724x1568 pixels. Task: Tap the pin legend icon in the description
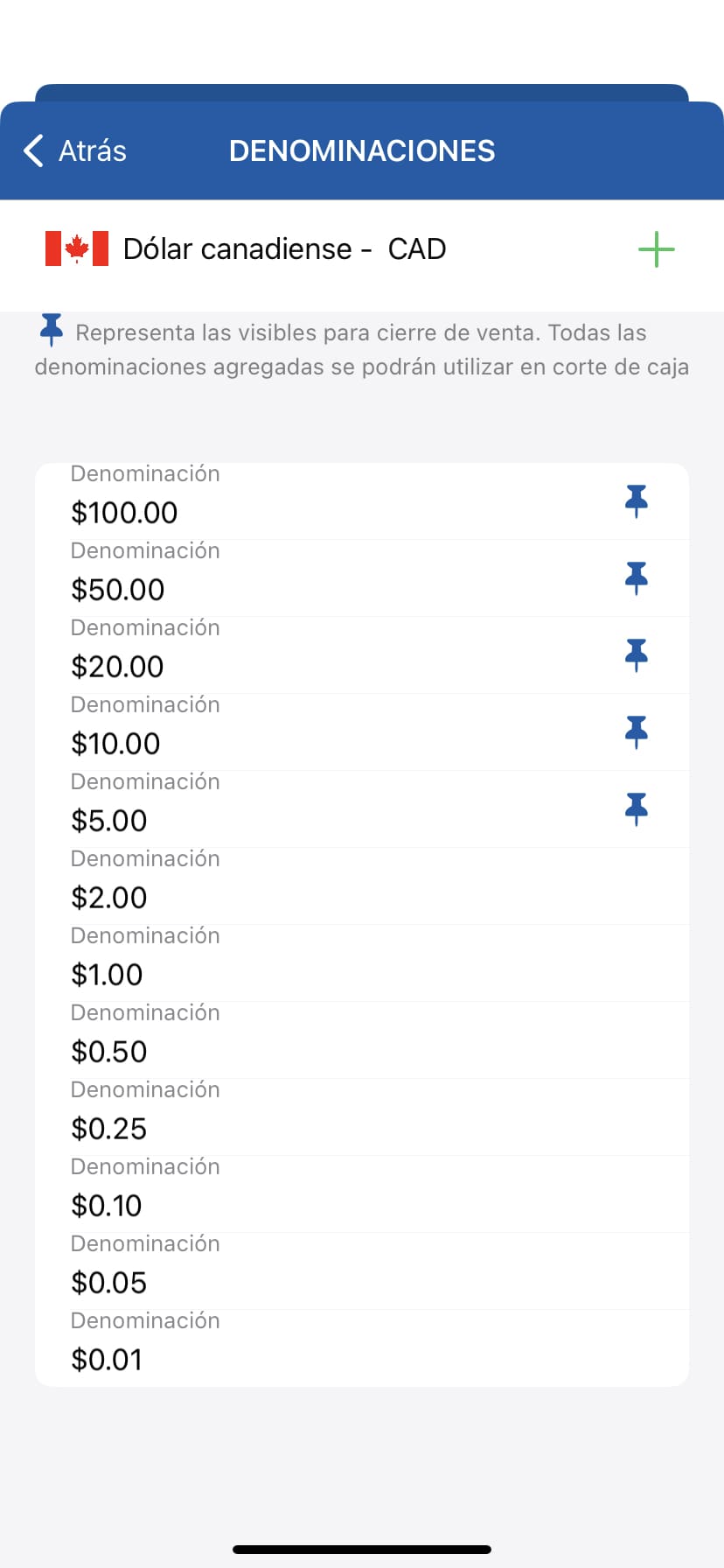(52, 329)
